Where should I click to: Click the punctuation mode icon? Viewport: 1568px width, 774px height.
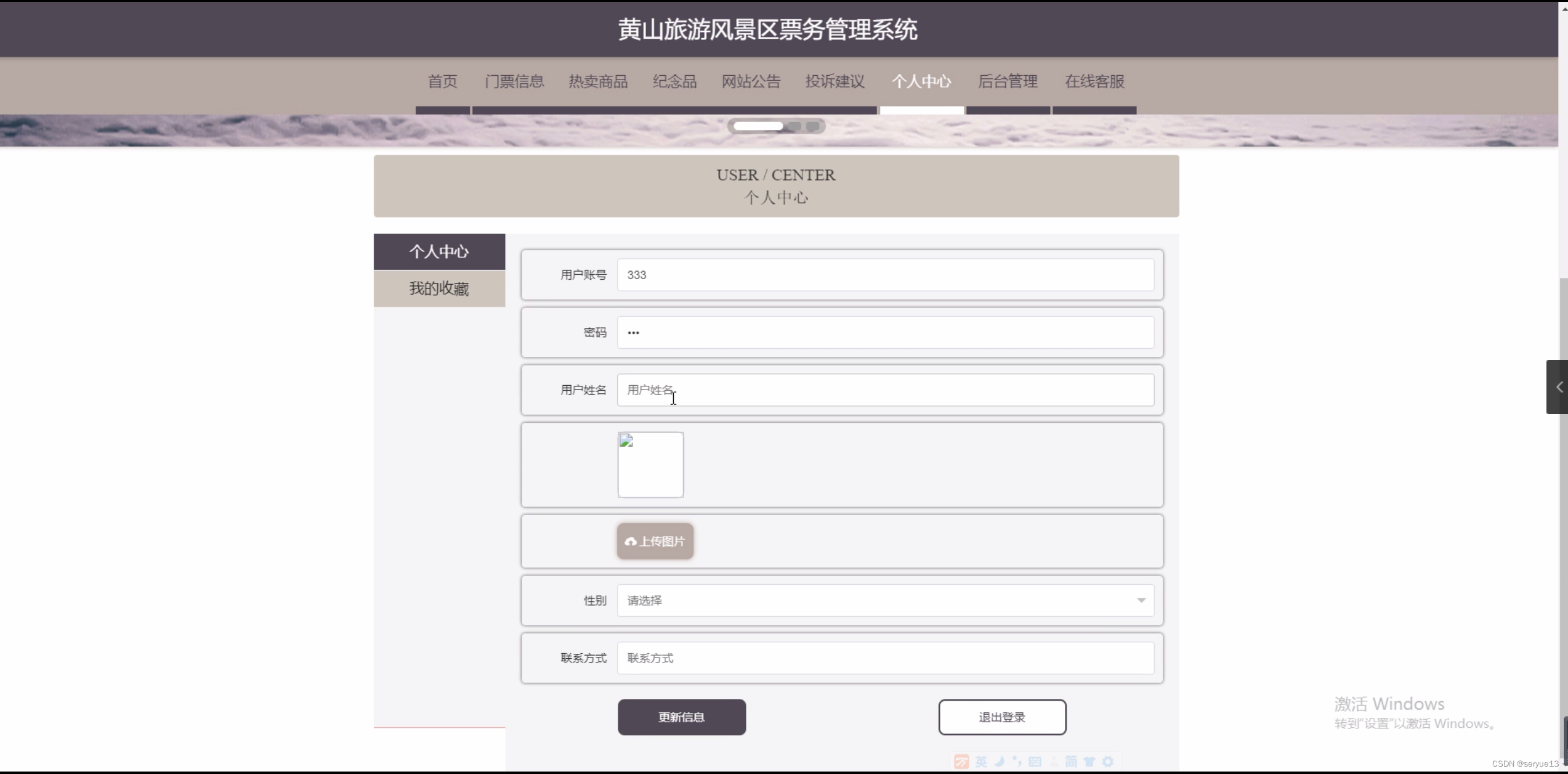click(x=1016, y=762)
